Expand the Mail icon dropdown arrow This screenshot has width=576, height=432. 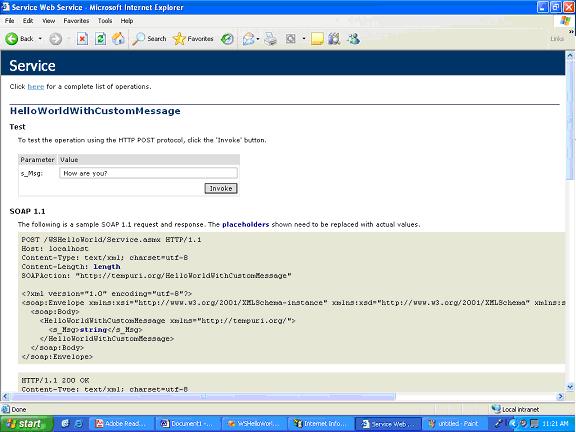pos(258,39)
